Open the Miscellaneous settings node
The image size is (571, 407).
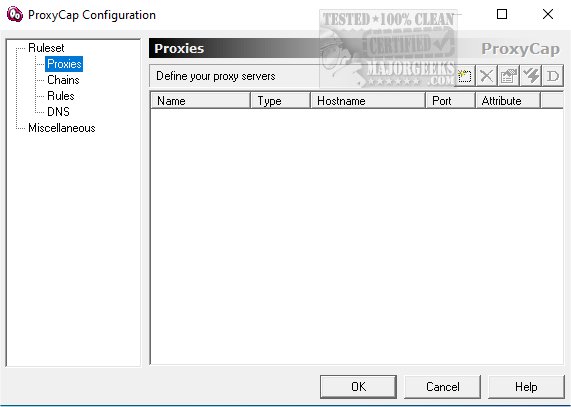62,128
